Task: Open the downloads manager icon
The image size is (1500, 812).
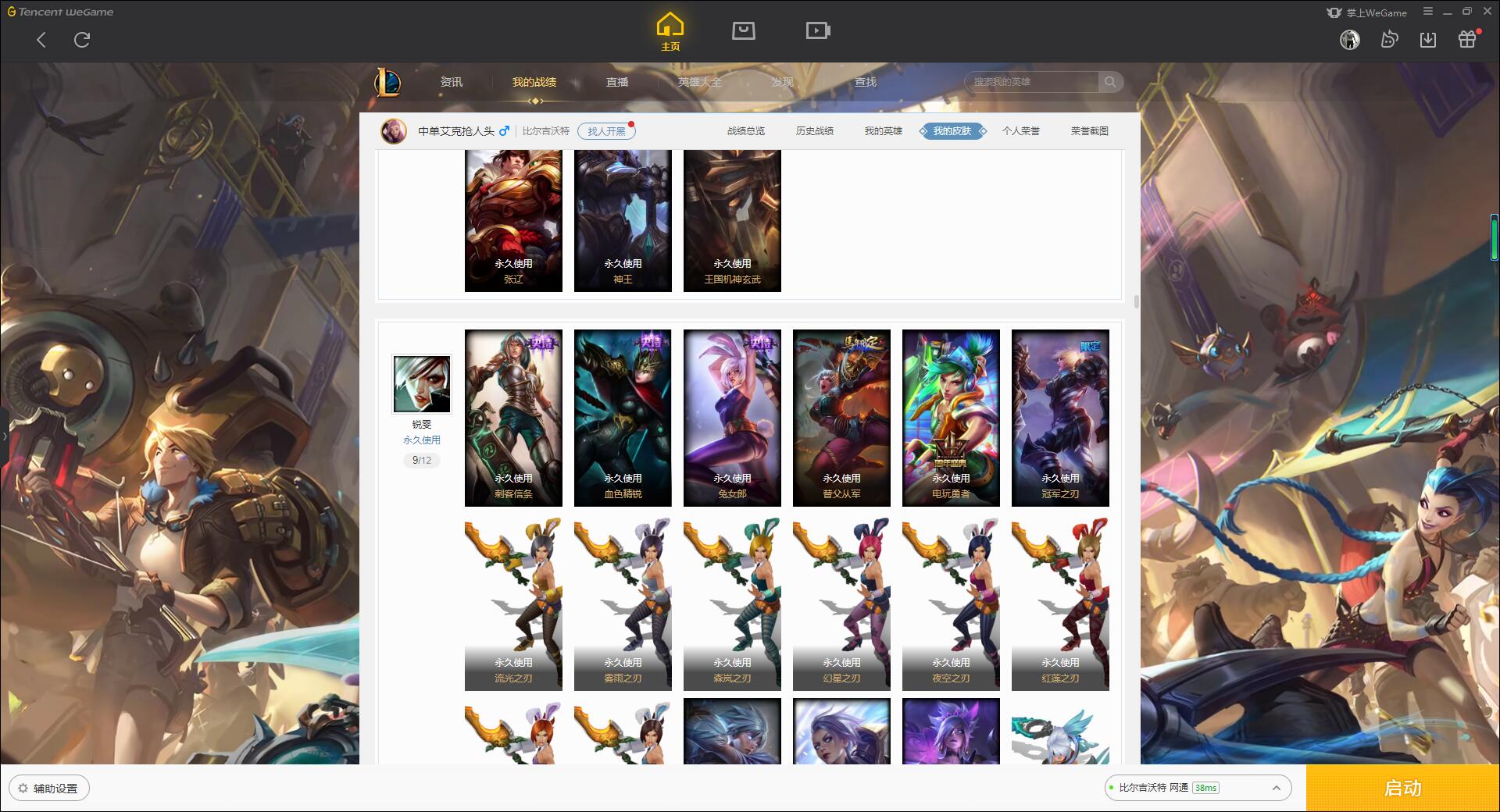Action: (x=1428, y=40)
